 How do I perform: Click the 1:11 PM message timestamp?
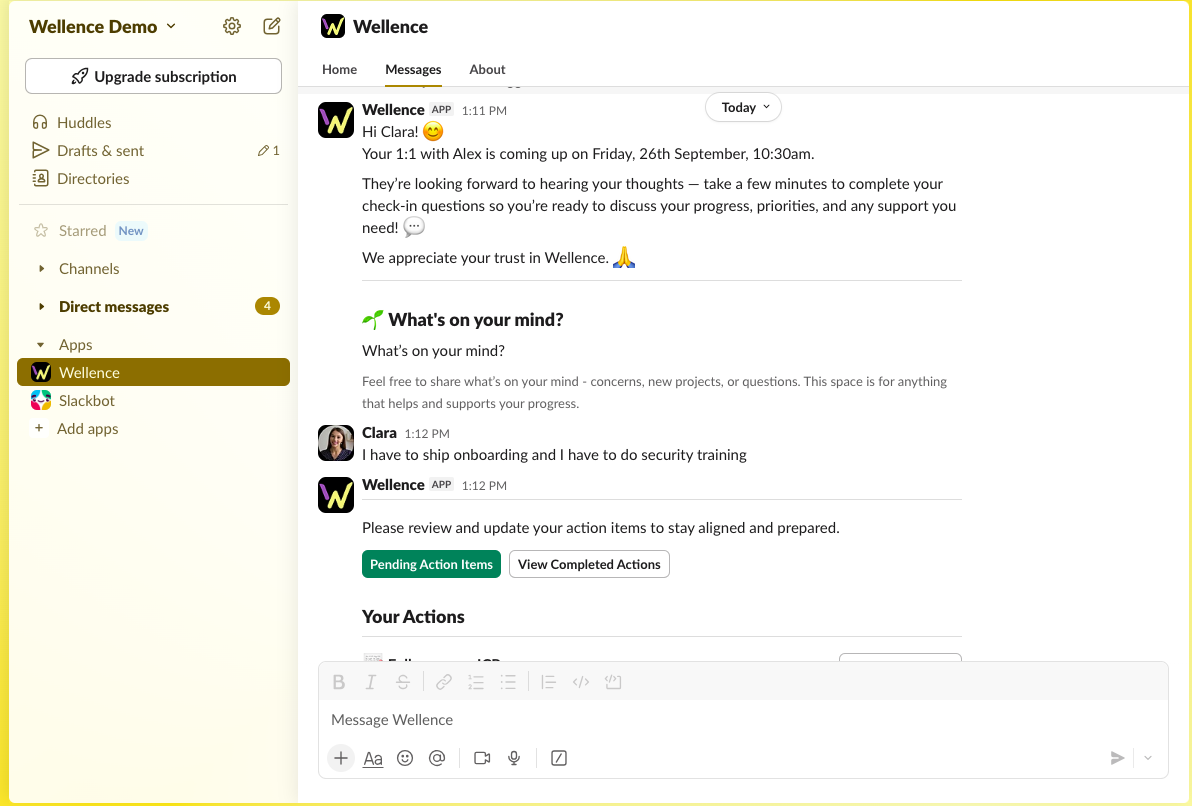(x=484, y=110)
